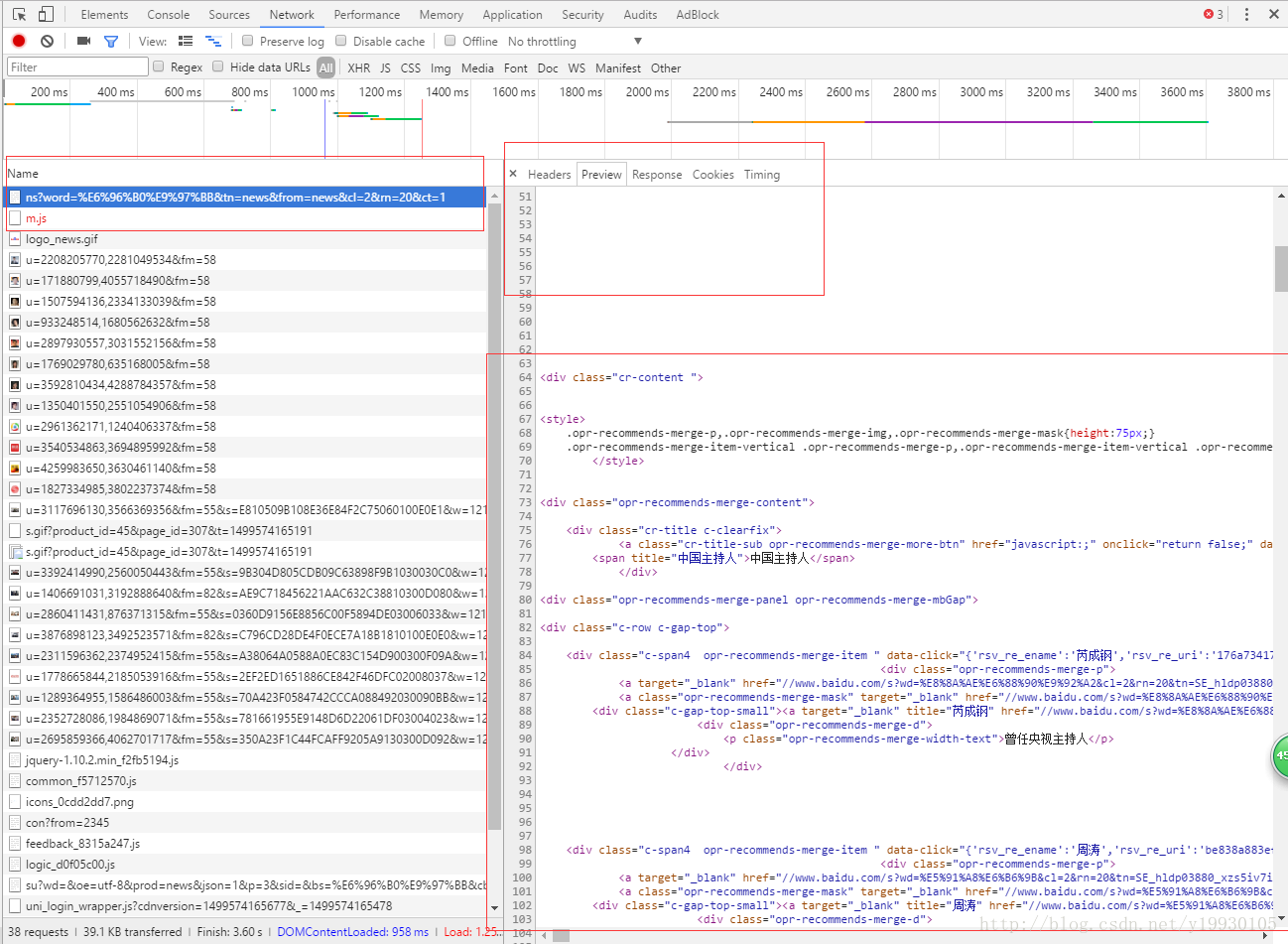Screen dimensions: 1288x944
Task: Switch to large request rows view icon
Action: tap(186, 41)
